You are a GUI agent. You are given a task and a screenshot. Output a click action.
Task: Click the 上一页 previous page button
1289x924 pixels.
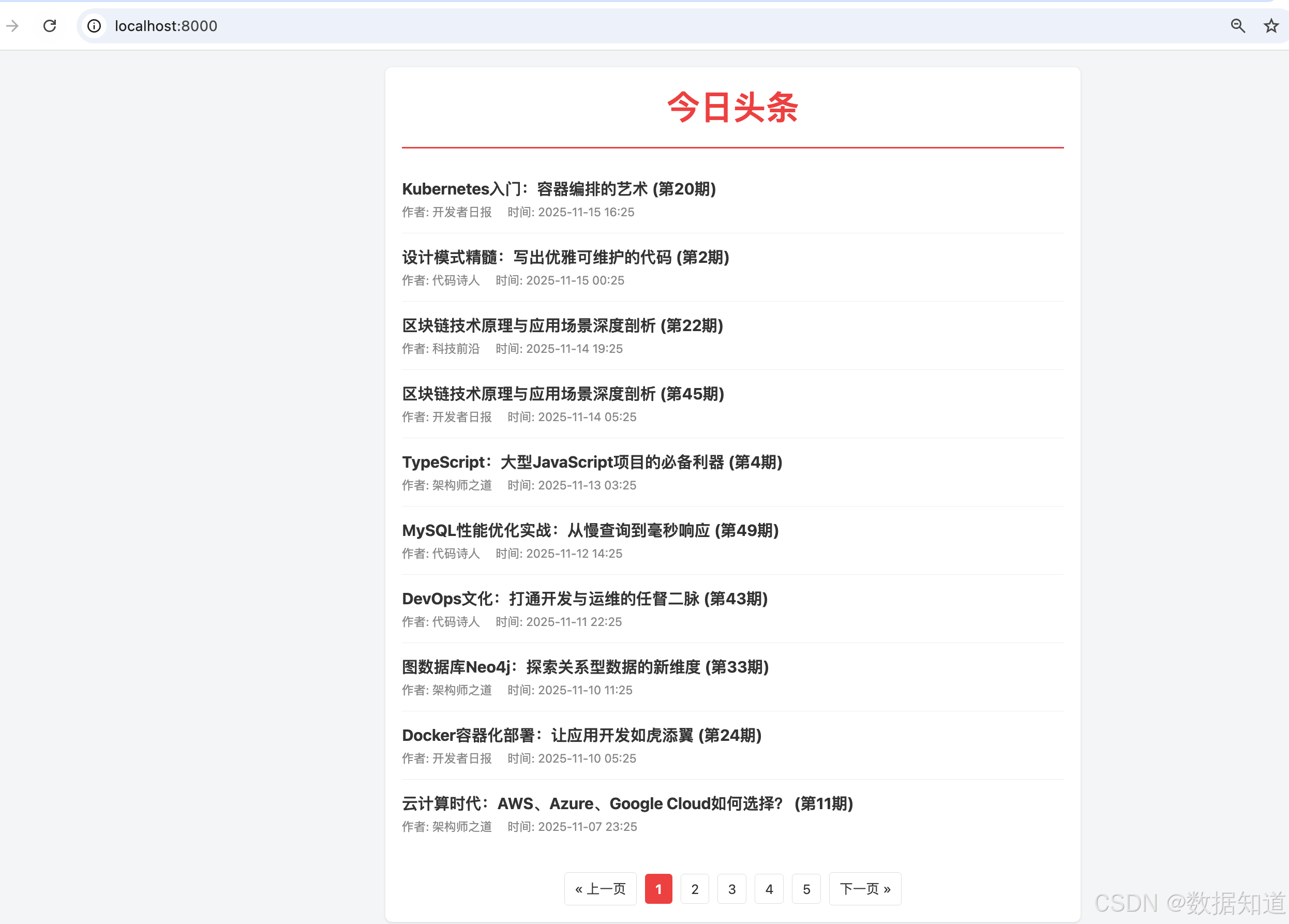[600, 889]
